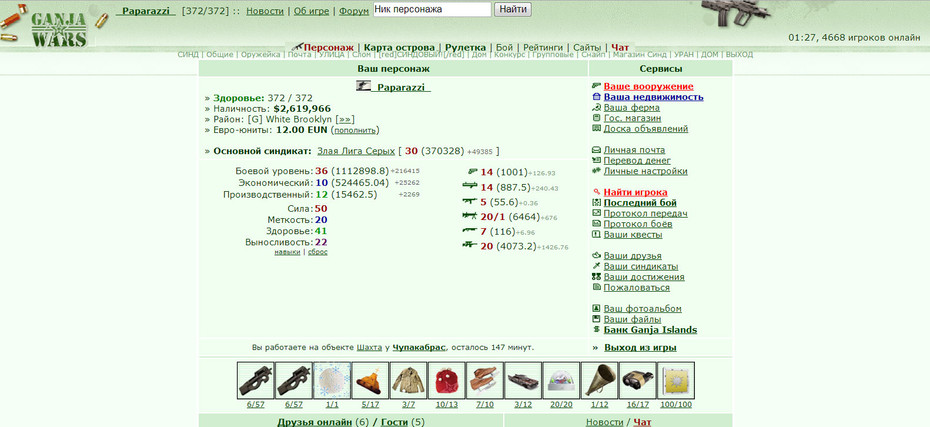Open the car item 3/12

(523, 381)
